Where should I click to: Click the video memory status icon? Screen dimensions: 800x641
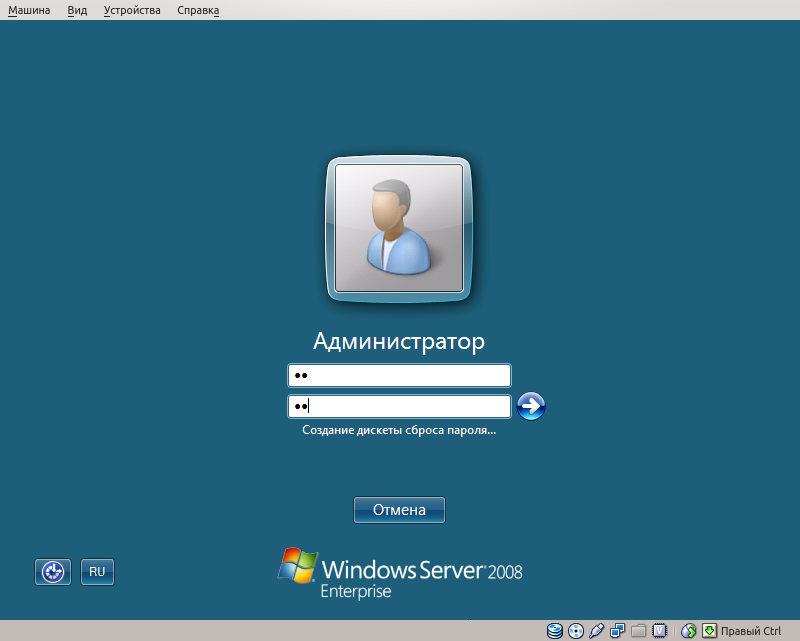pyautogui.click(x=661, y=631)
